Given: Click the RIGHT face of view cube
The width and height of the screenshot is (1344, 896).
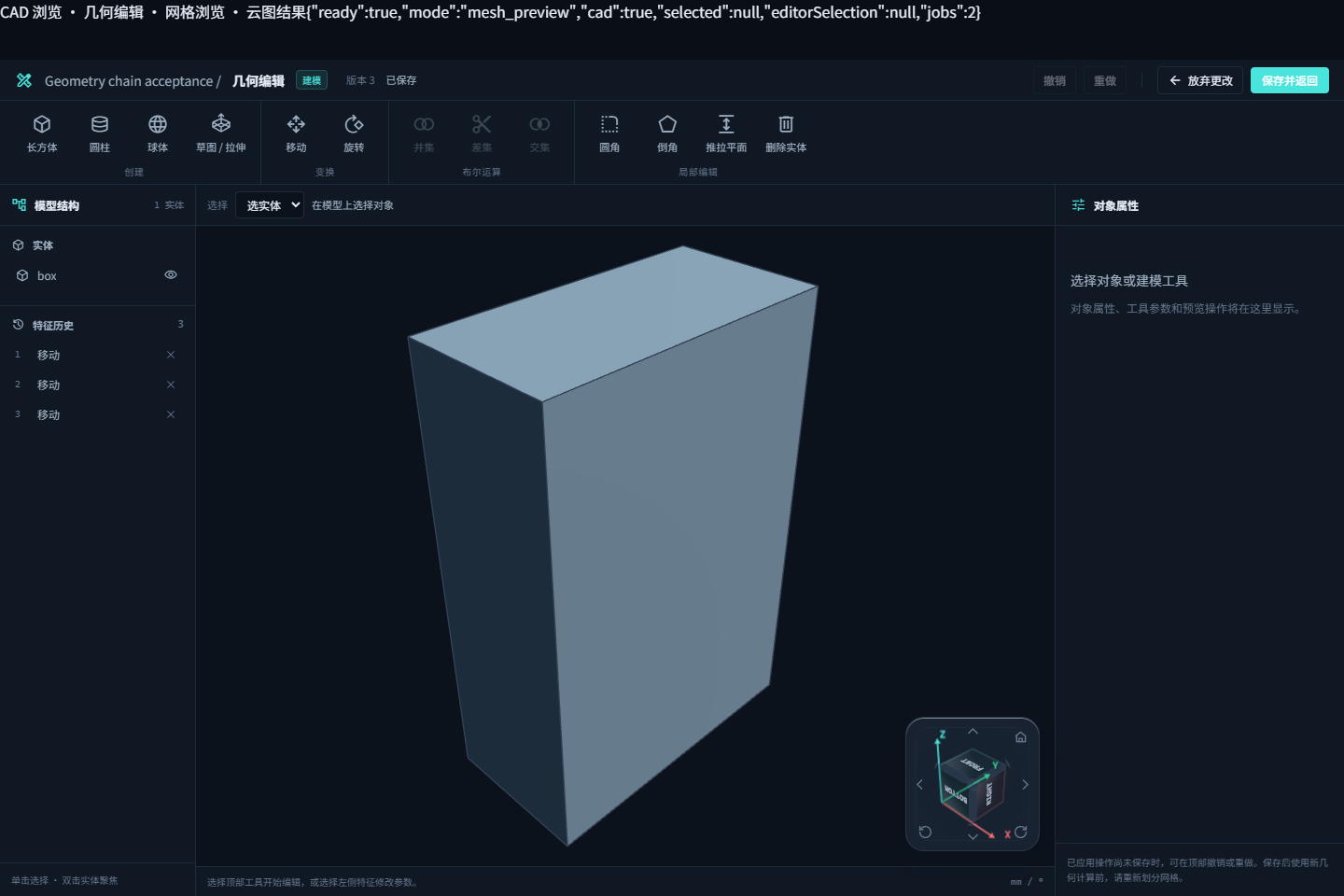Looking at the screenshot, I should click(x=991, y=794).
